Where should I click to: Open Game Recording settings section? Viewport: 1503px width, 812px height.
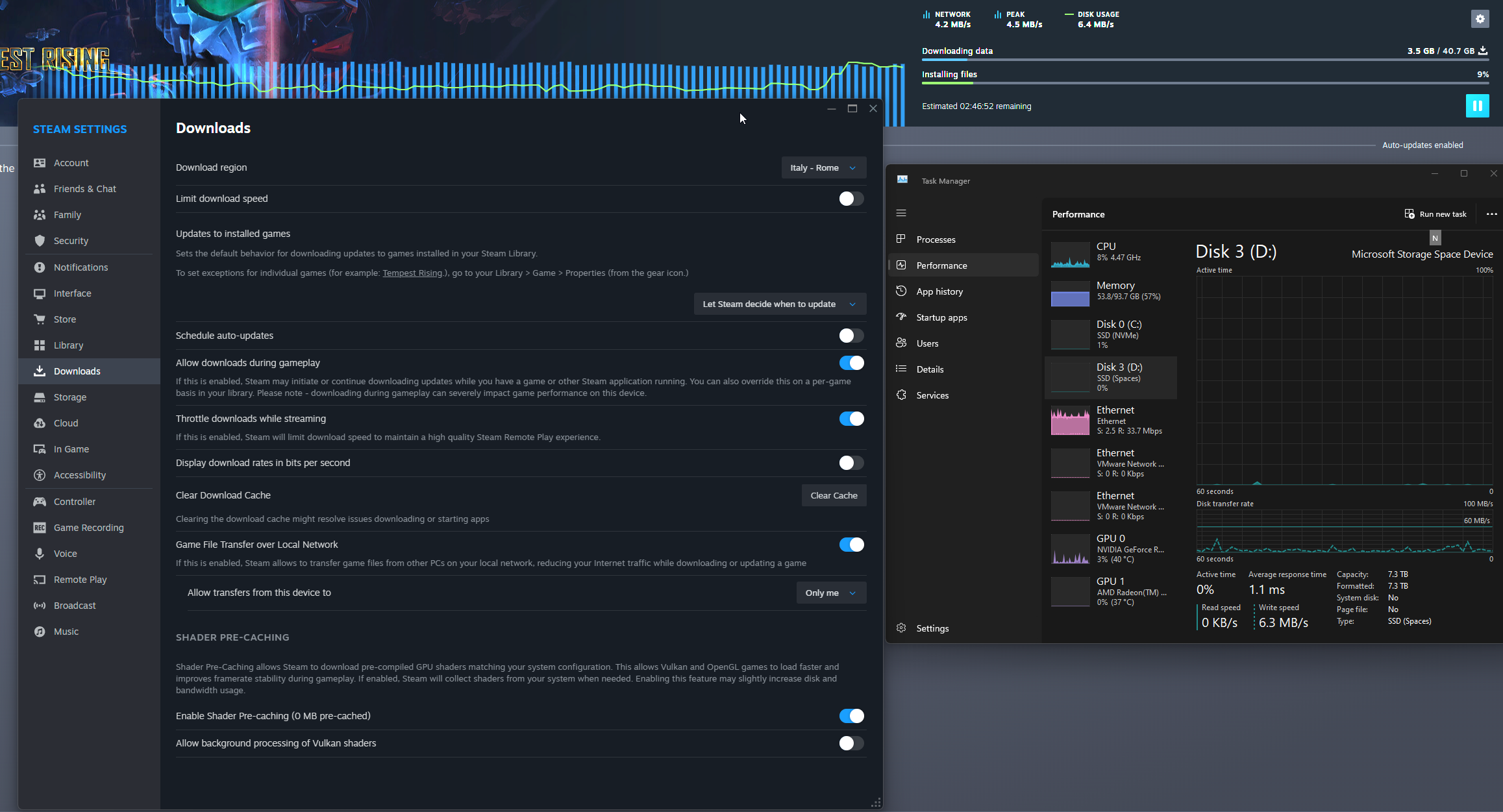pos(88,528)
